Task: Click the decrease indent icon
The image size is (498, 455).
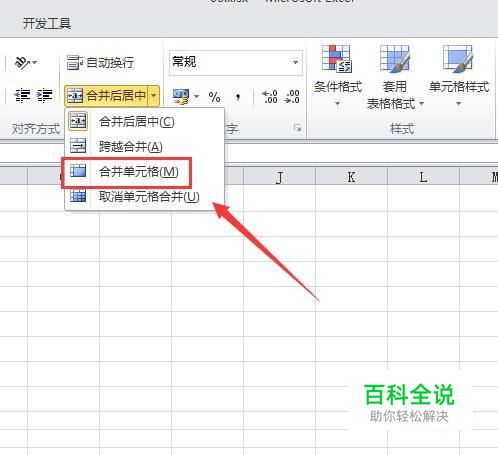Action: coord(22,96)
